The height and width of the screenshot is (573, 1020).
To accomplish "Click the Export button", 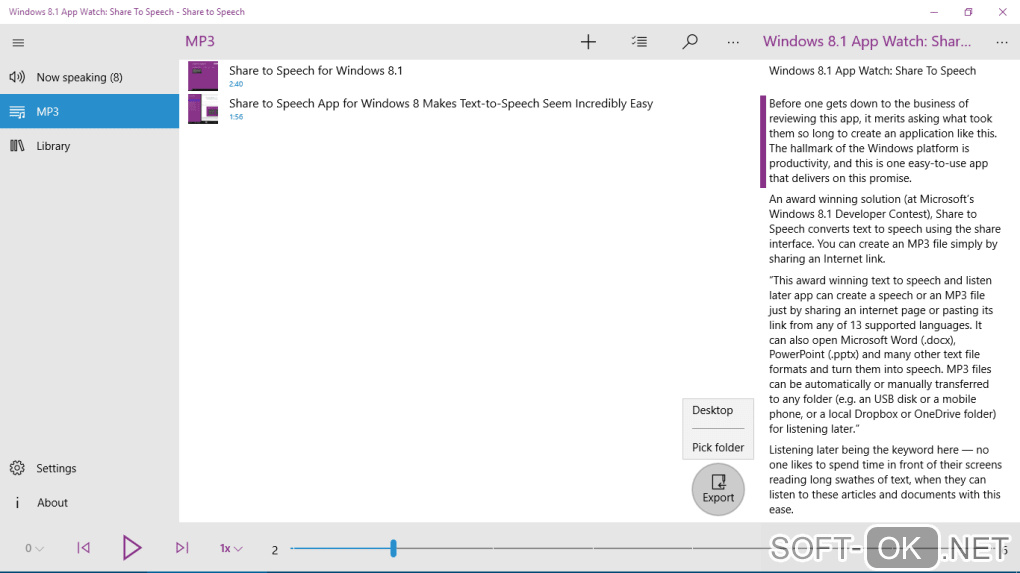I will pos(718,489).
